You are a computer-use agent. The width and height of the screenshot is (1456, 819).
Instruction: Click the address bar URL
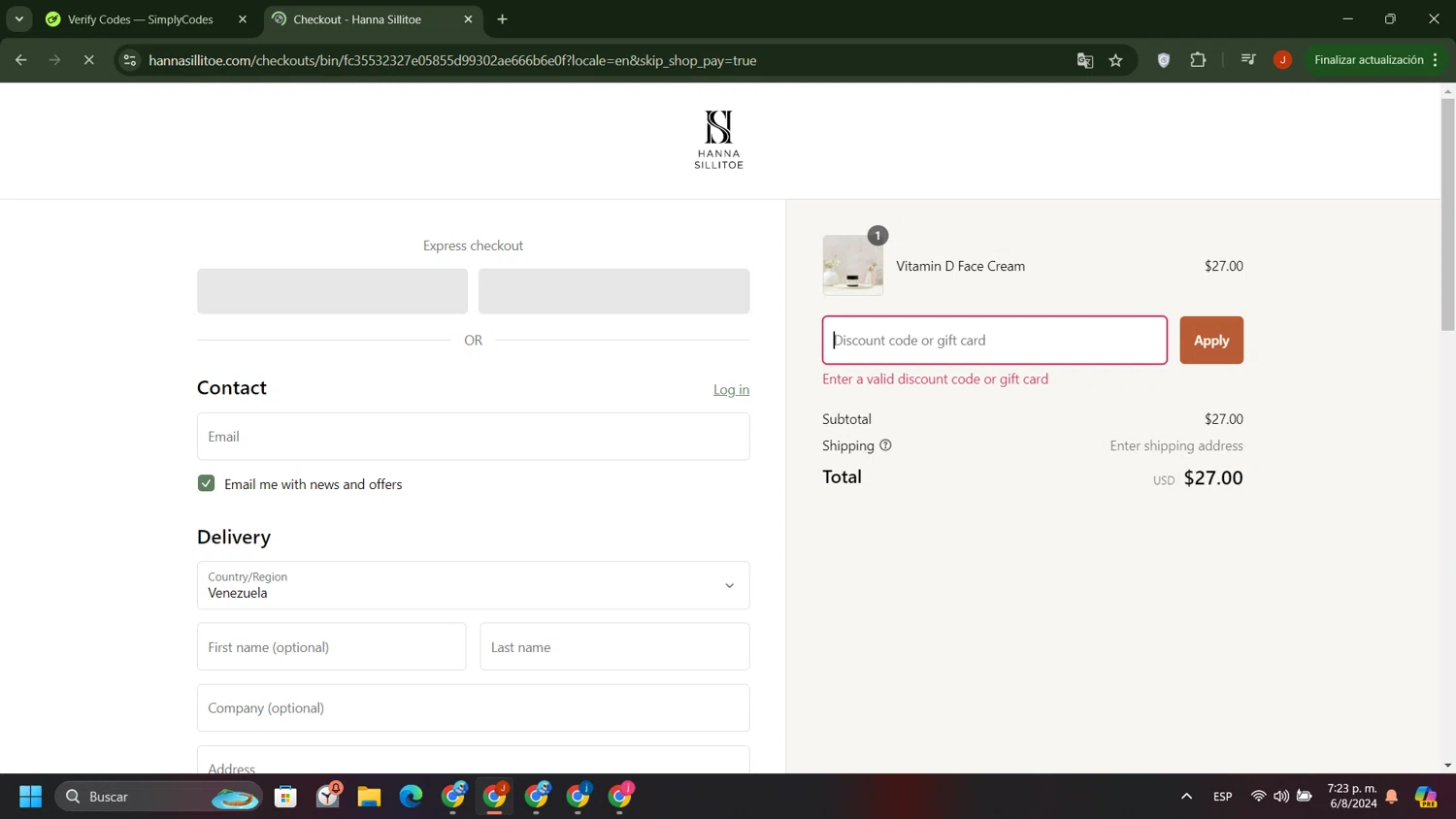[x=452, y=60]
